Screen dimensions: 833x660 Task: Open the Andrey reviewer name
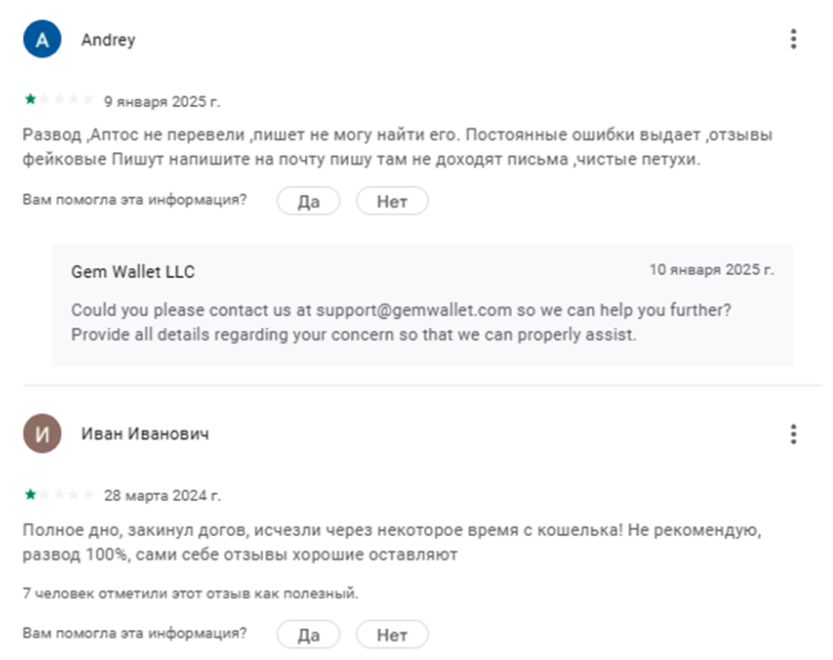click(x=108, y=40)
